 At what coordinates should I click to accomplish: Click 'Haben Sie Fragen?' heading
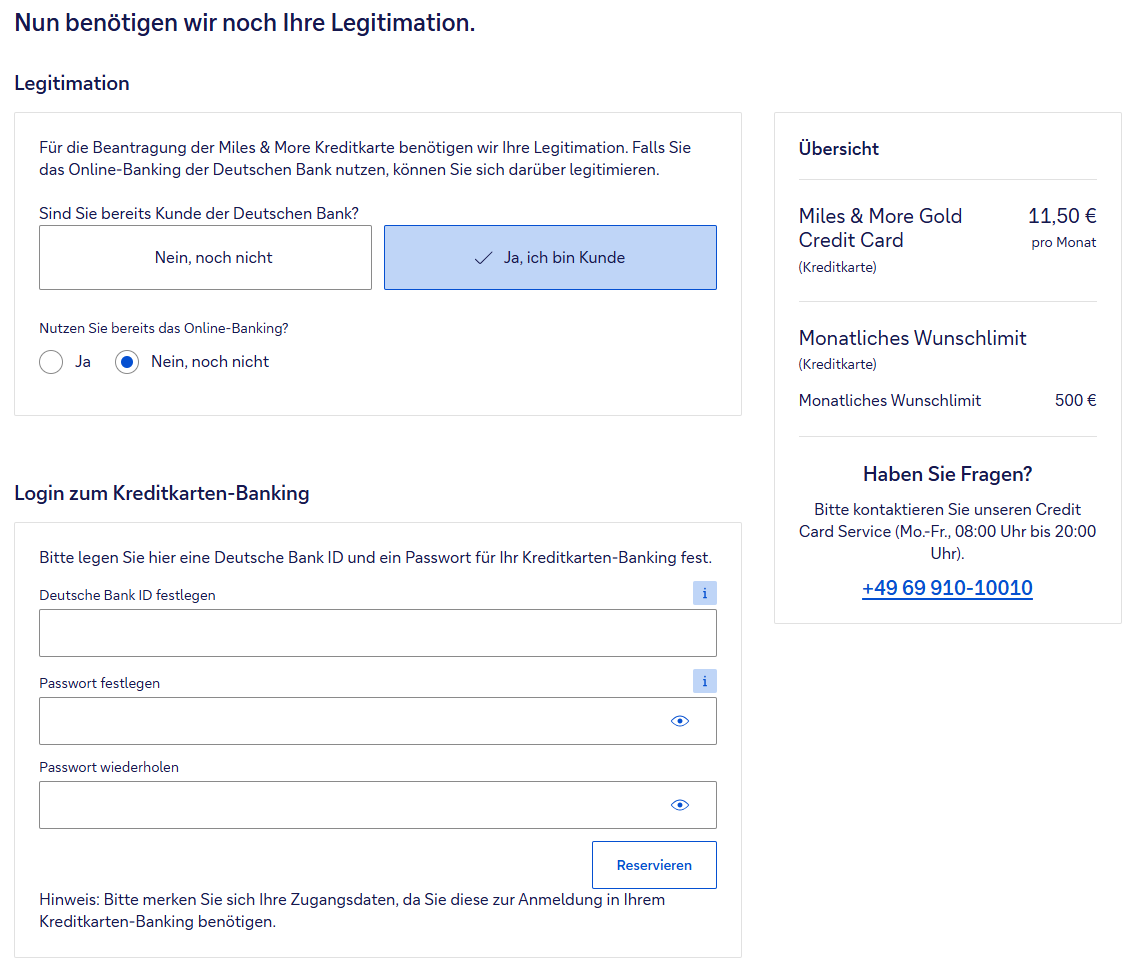(x=947, y=474)
